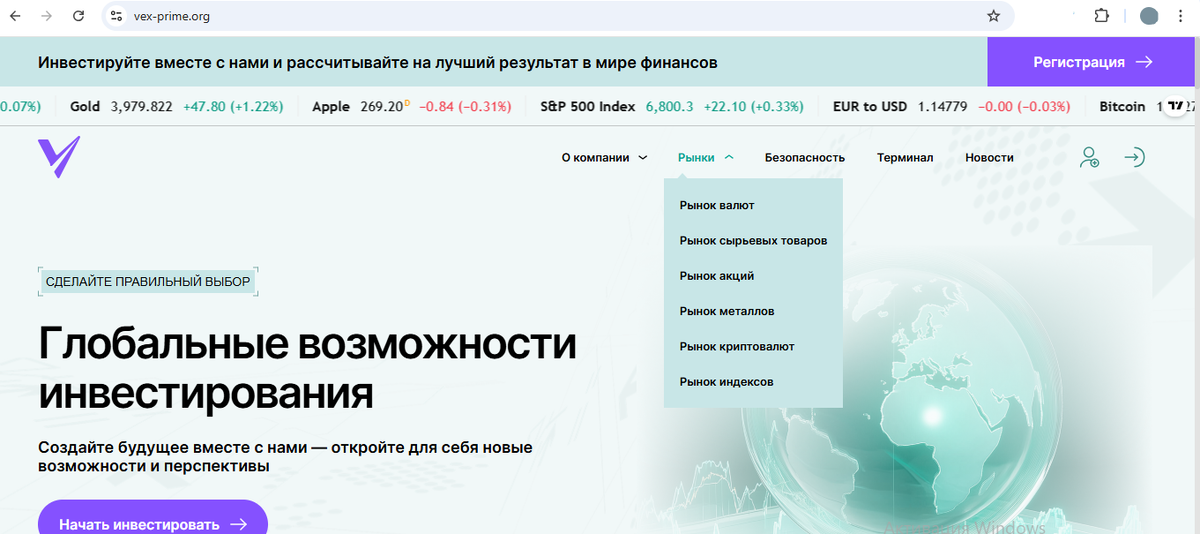
Task: Open the browser extensions puzzle icon
Action: coord(1101,16)
